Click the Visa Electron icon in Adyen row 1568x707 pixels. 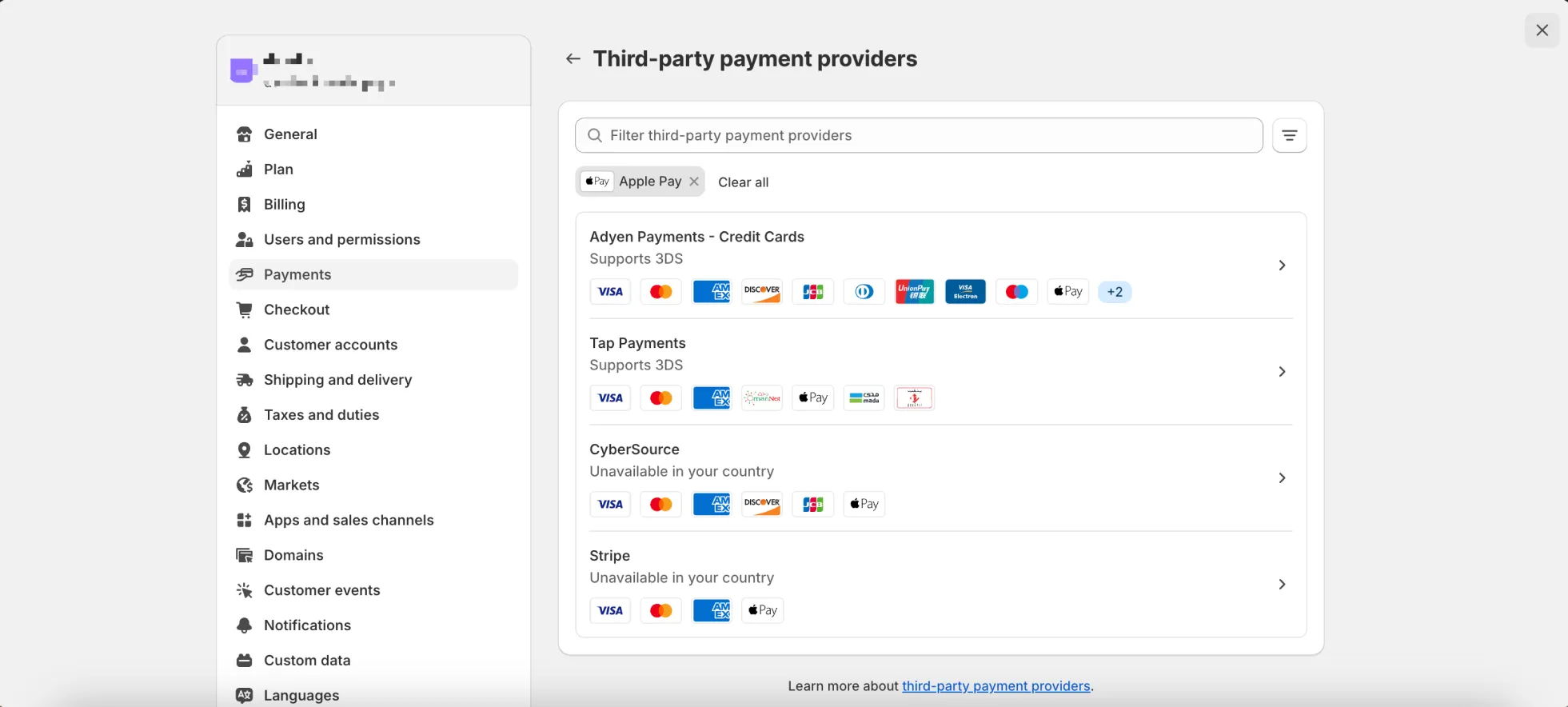965,292
